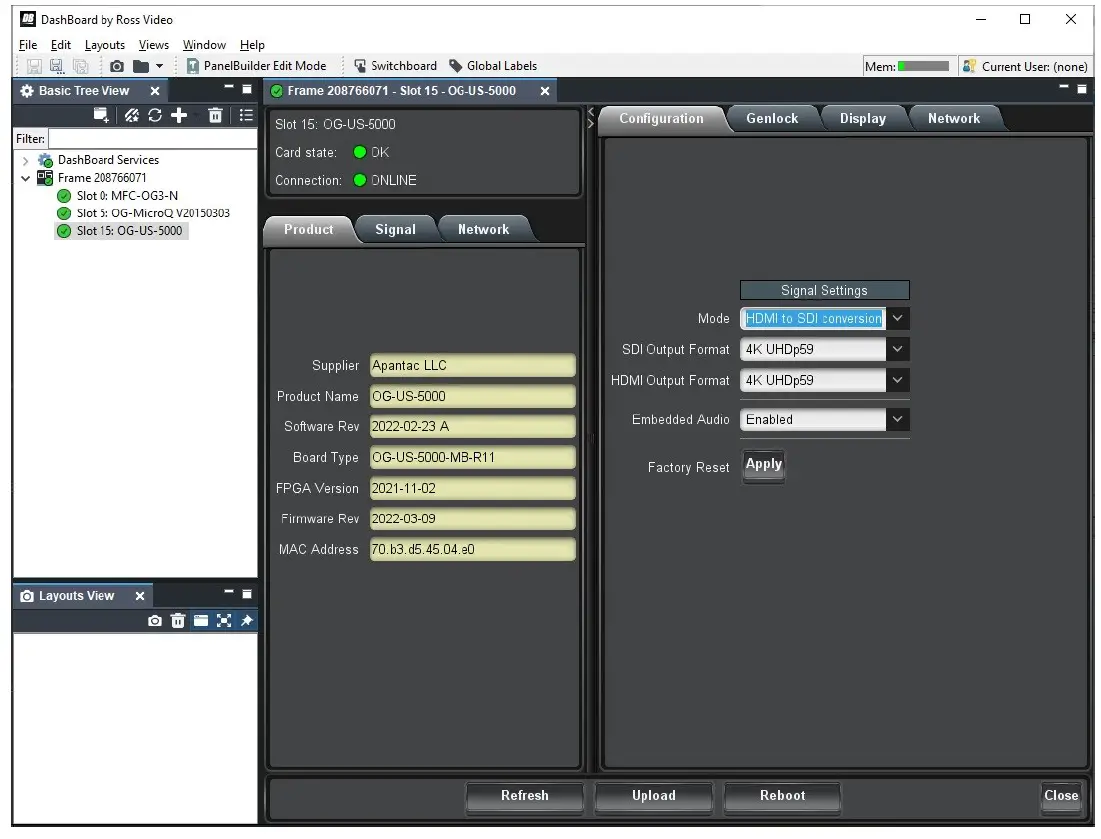
Task: Click the trash icon in Tree View toolbar
Action: [x=216, y=115]
